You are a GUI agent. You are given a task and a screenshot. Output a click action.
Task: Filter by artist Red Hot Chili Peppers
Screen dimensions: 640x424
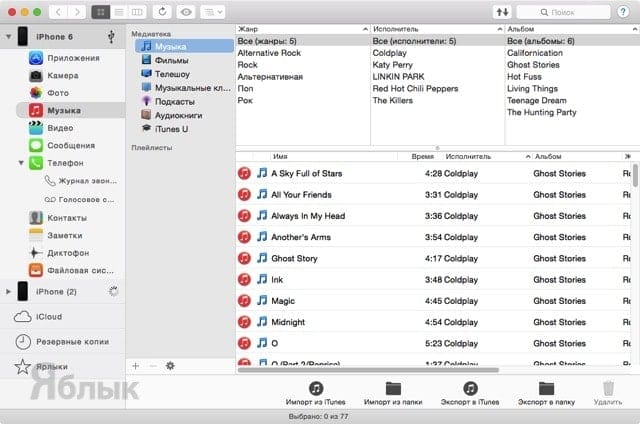pos(415,88)
